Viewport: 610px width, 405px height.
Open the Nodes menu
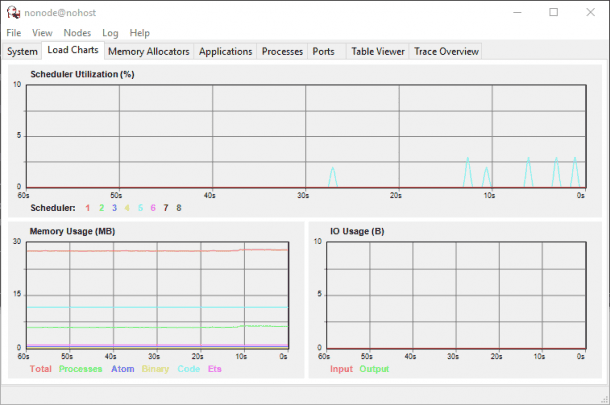(77, 33)
